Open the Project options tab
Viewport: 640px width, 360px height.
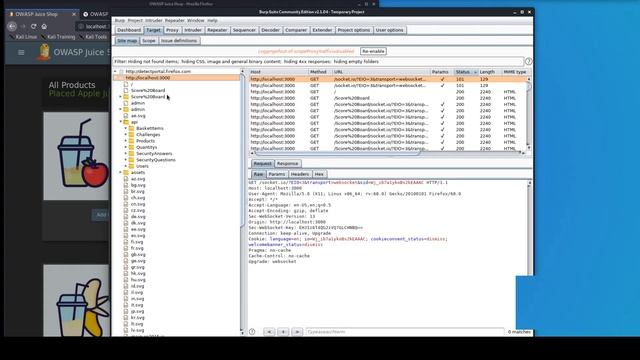coord(353,30)
